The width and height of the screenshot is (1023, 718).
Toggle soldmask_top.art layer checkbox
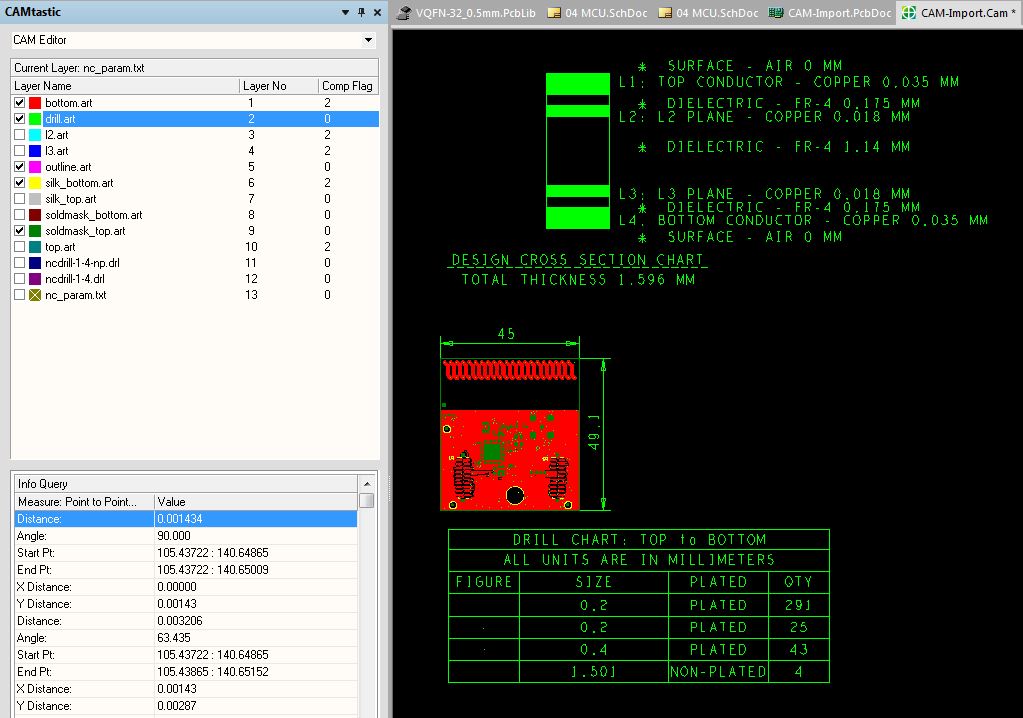click(20, 230)
